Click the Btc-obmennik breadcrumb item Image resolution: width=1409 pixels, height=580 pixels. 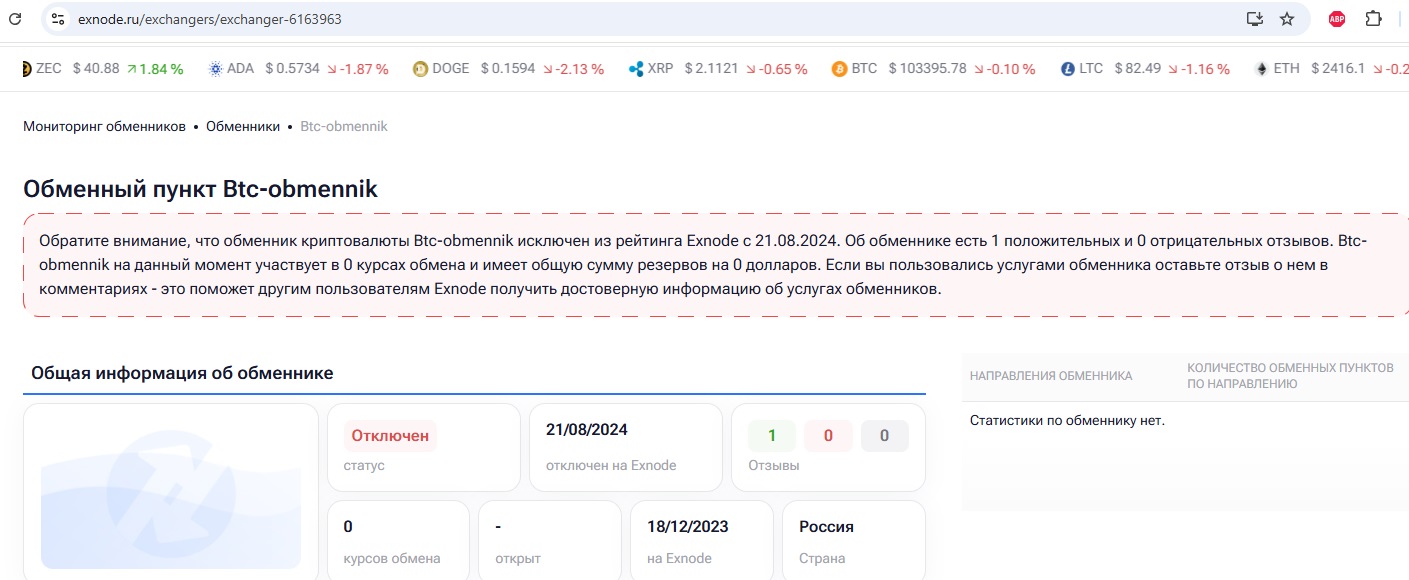click(x=343, y=127)
